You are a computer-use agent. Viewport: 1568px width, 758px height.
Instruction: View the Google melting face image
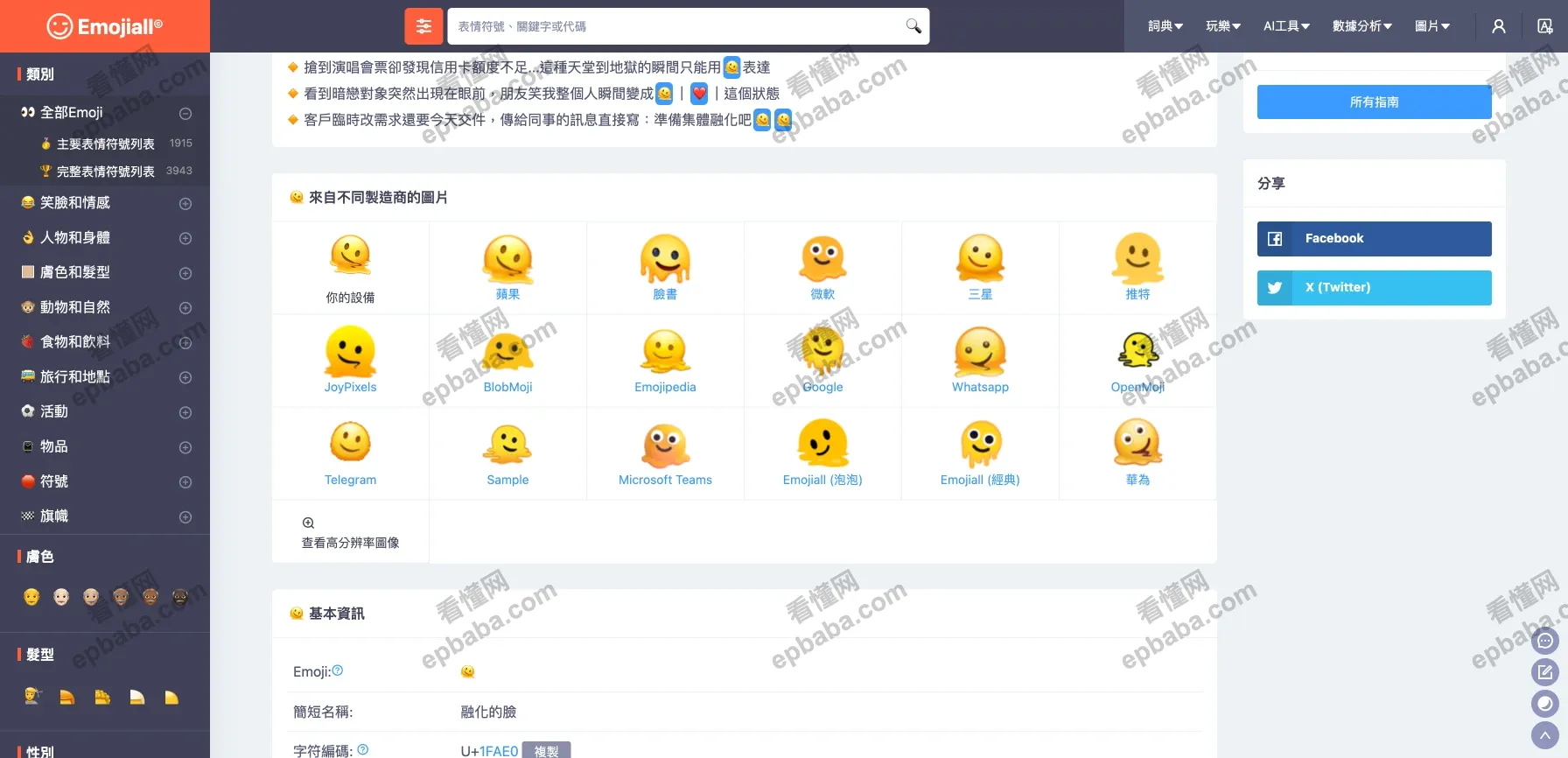(x=822, y=352)
